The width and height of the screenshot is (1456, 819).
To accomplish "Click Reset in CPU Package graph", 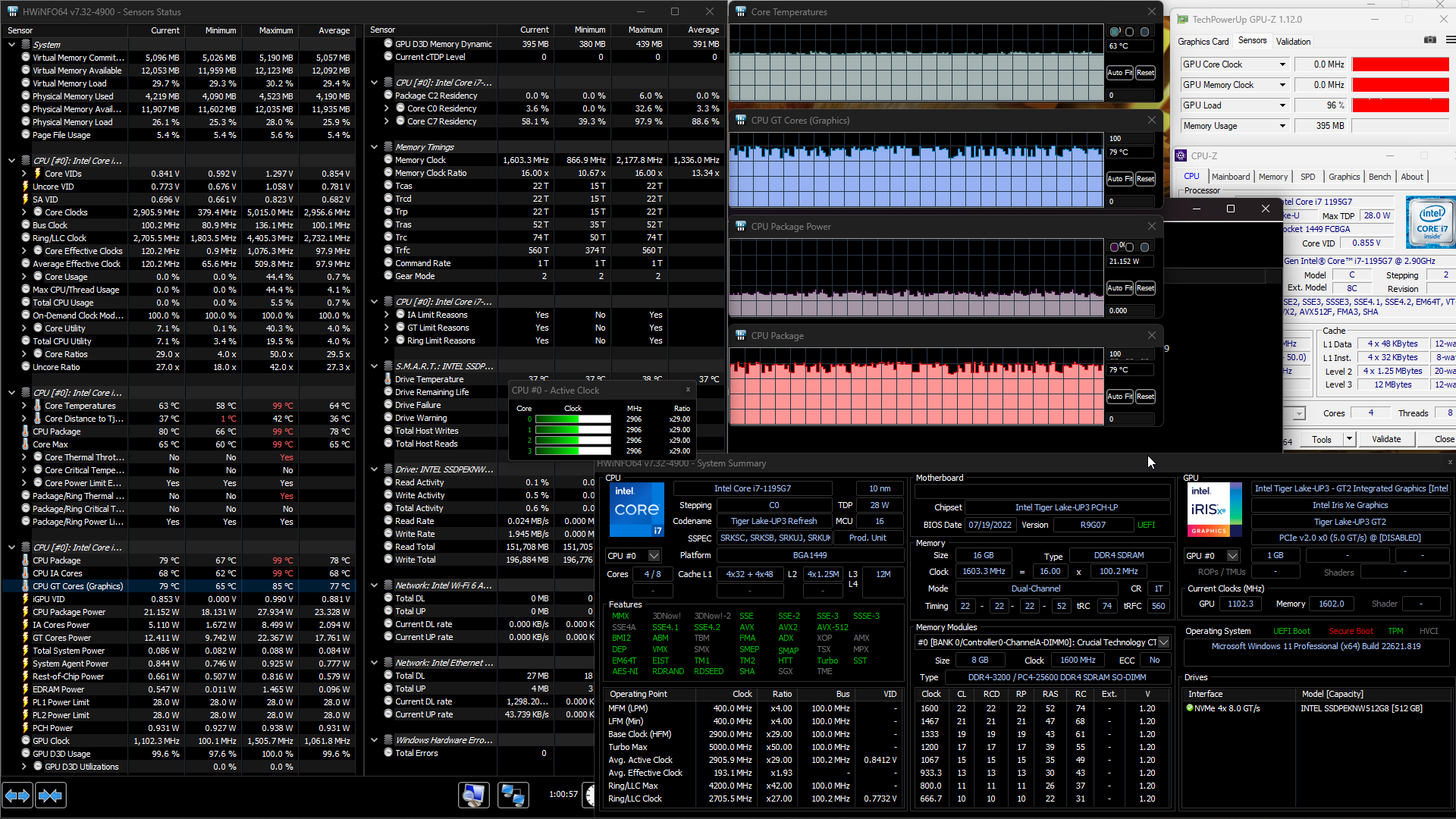I will tap(1145, 397).
